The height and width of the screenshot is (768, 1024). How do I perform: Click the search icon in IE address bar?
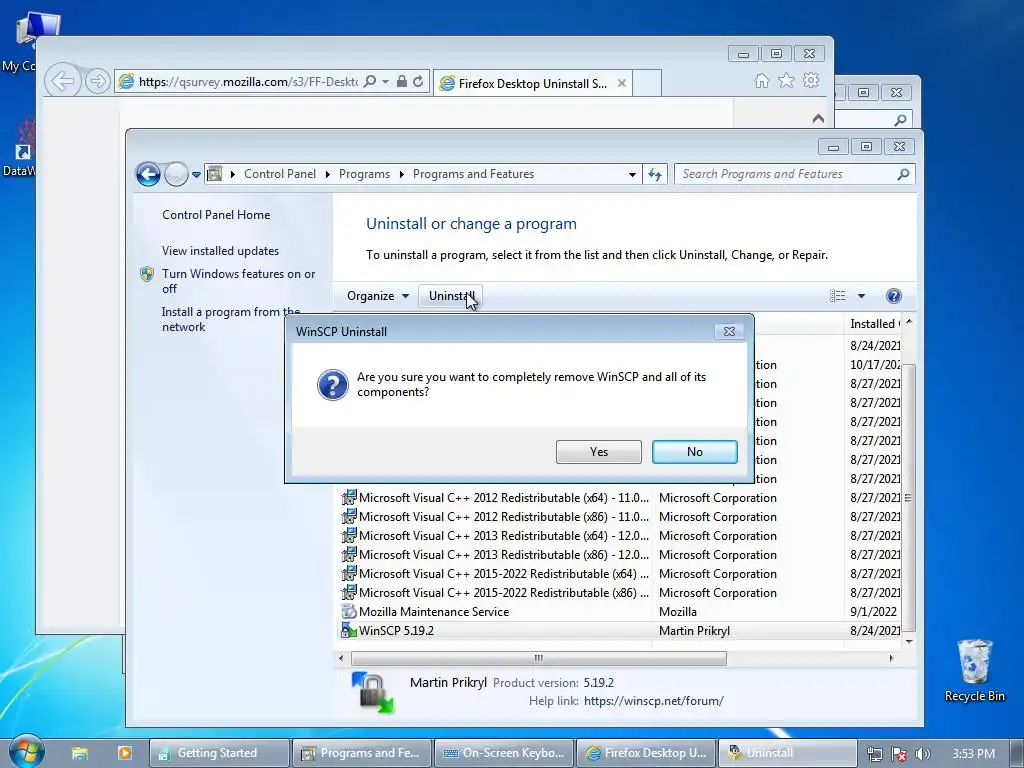coord(370,81)
